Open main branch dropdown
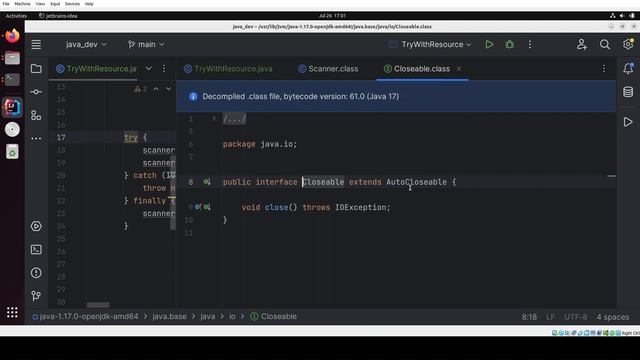This screenshot has height=360, width=640. pyautogui.click(x=146, y=44)
